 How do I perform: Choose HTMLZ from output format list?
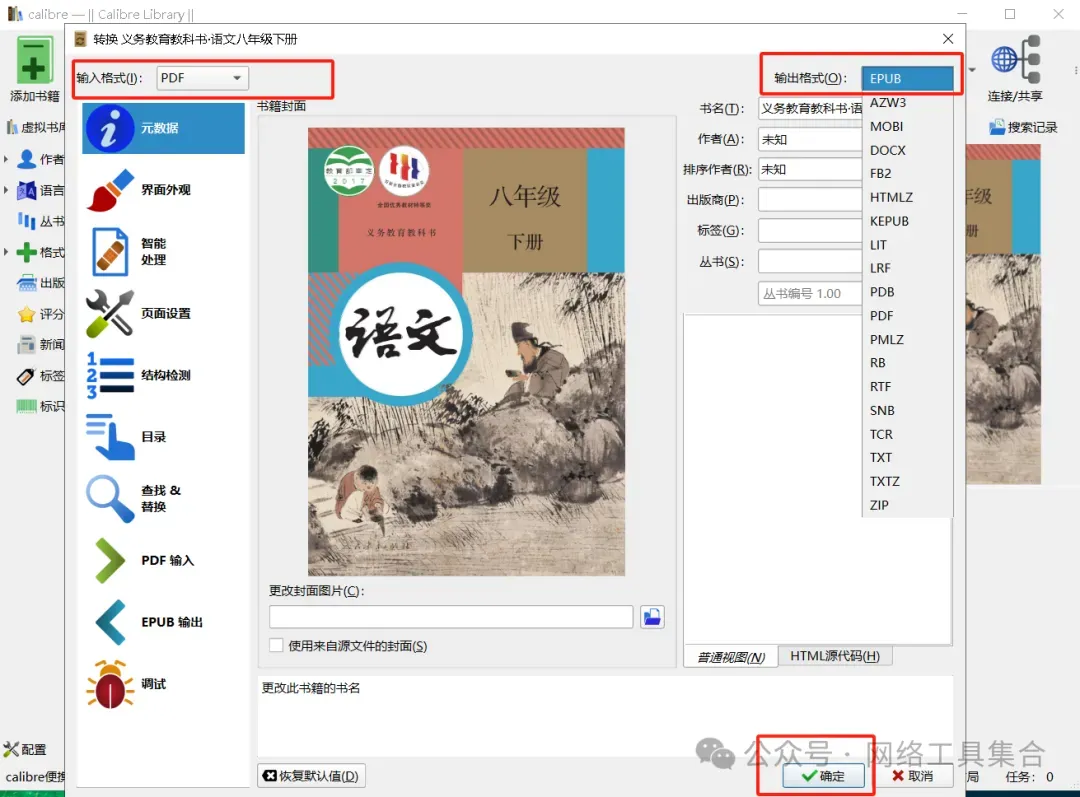(x=907, y=197)
